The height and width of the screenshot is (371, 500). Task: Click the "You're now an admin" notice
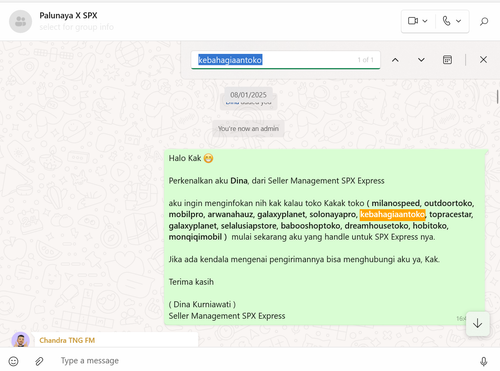coord(248,129)
